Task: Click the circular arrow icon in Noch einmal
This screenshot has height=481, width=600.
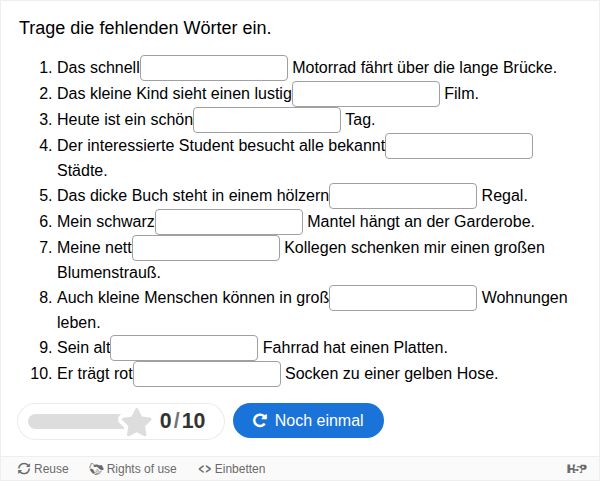Action: 260,421
